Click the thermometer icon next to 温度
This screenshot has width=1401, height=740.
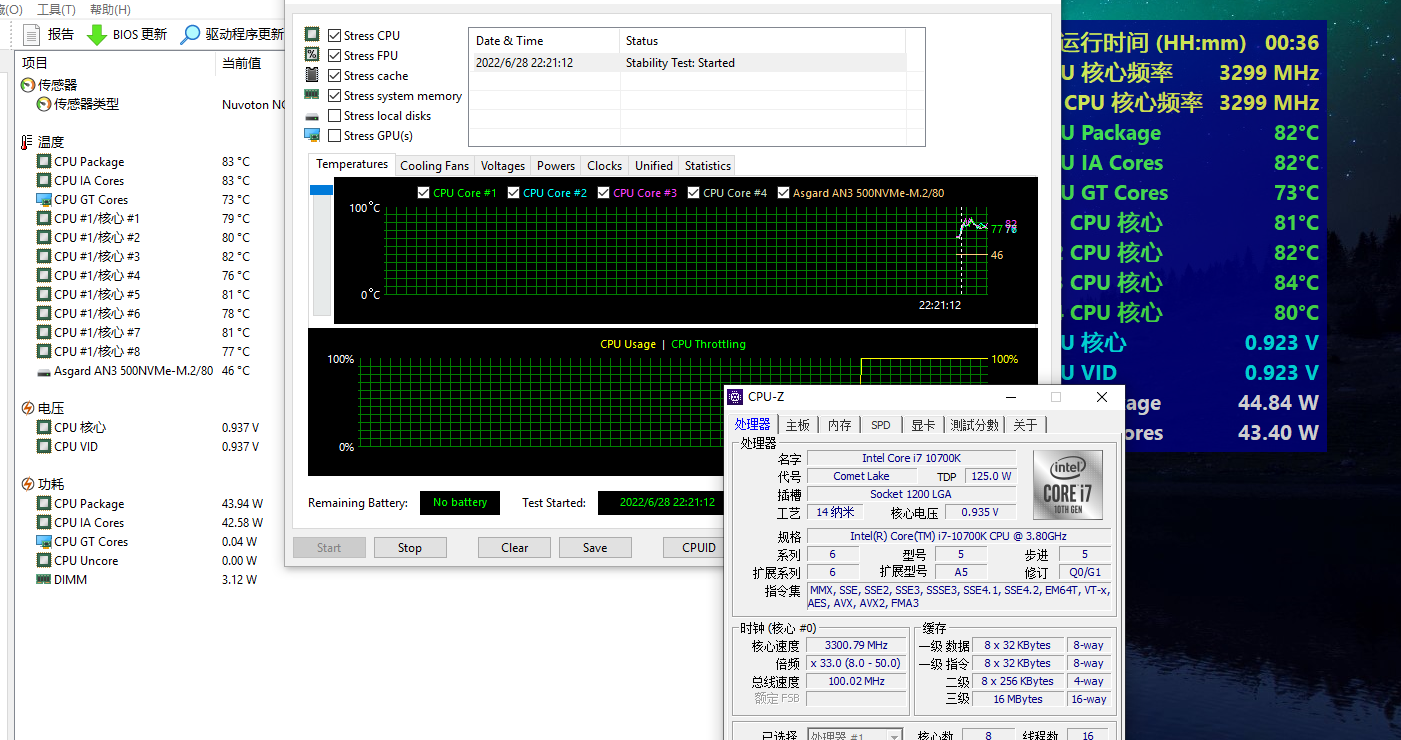[x=27, y=142]
